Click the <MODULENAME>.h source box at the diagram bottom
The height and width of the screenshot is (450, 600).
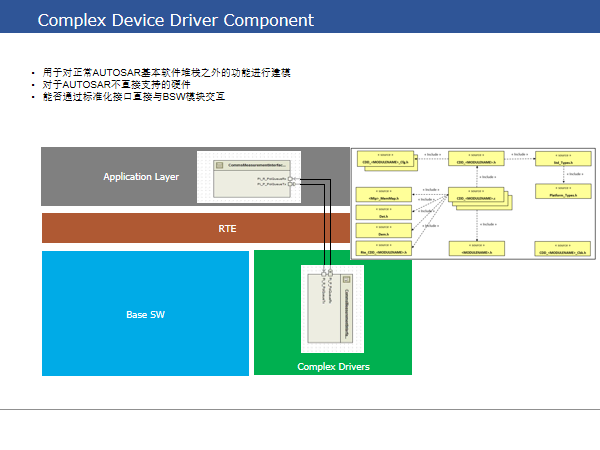click(x=477, y=248)
